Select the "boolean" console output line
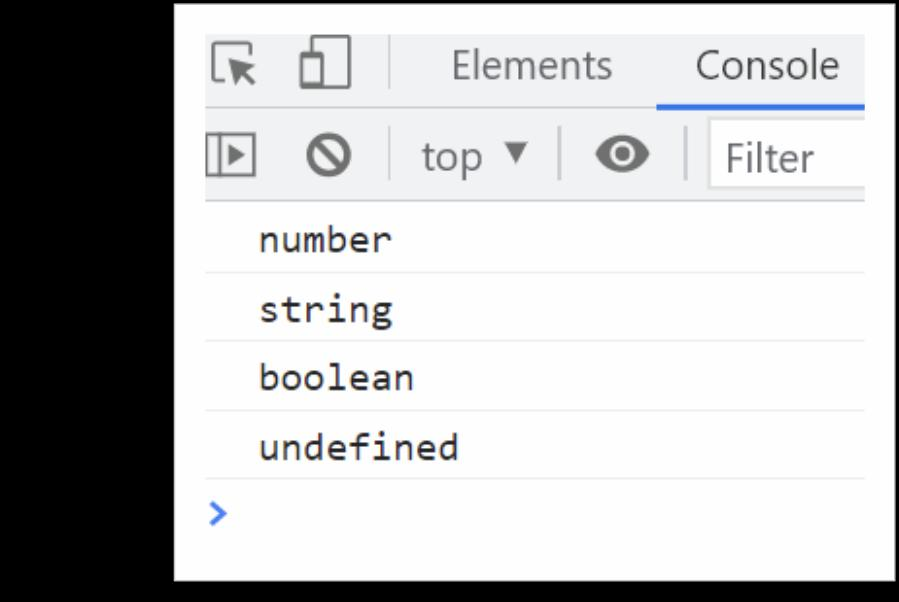Viewport: 899px width, 602px height. (336, 378)
